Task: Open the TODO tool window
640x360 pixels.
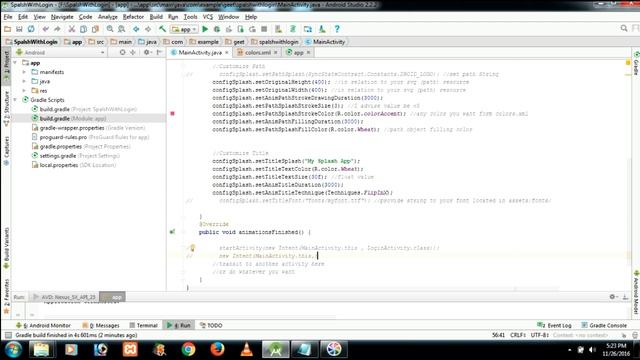Action: coord(211,325)
